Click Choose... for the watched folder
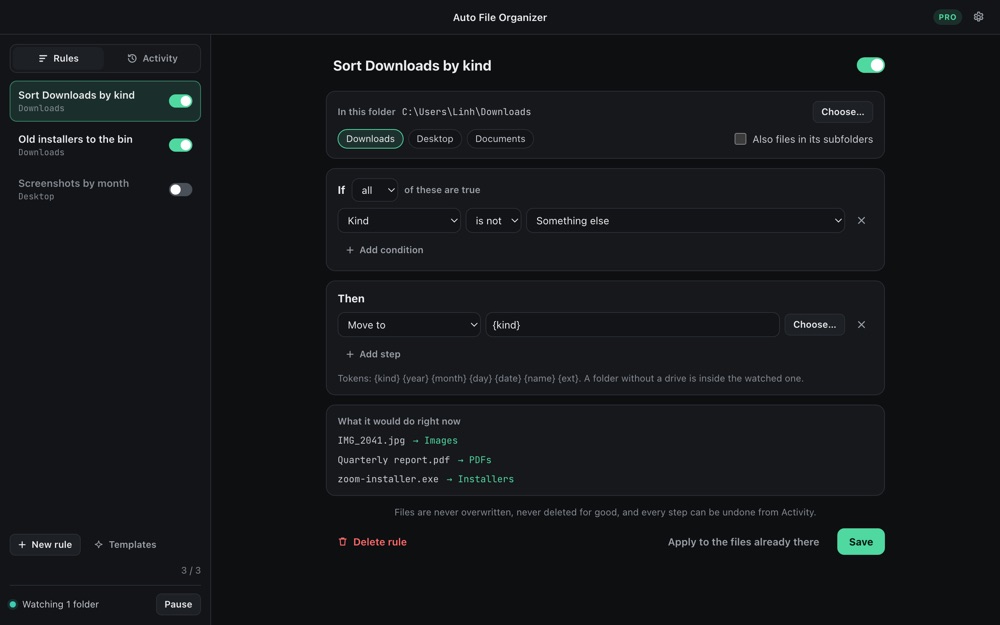This screenshot has width=1000, height=625. click(x=842, y=112)
